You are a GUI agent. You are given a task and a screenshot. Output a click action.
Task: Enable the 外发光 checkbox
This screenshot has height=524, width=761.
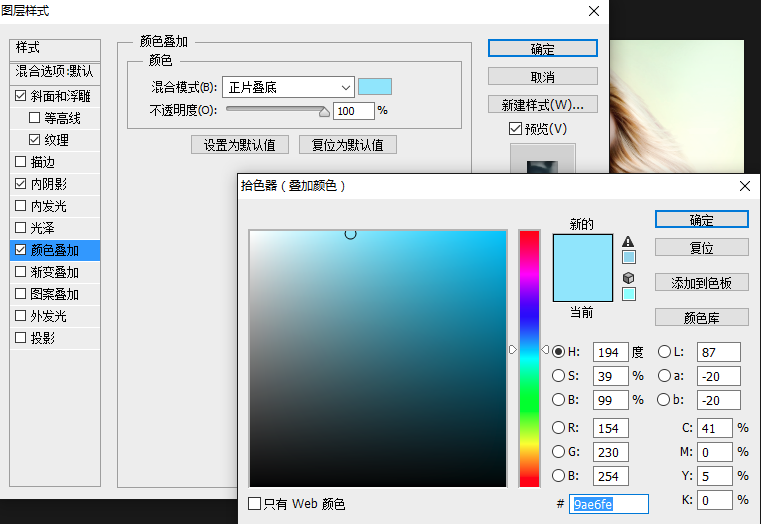tap(20, 316)
